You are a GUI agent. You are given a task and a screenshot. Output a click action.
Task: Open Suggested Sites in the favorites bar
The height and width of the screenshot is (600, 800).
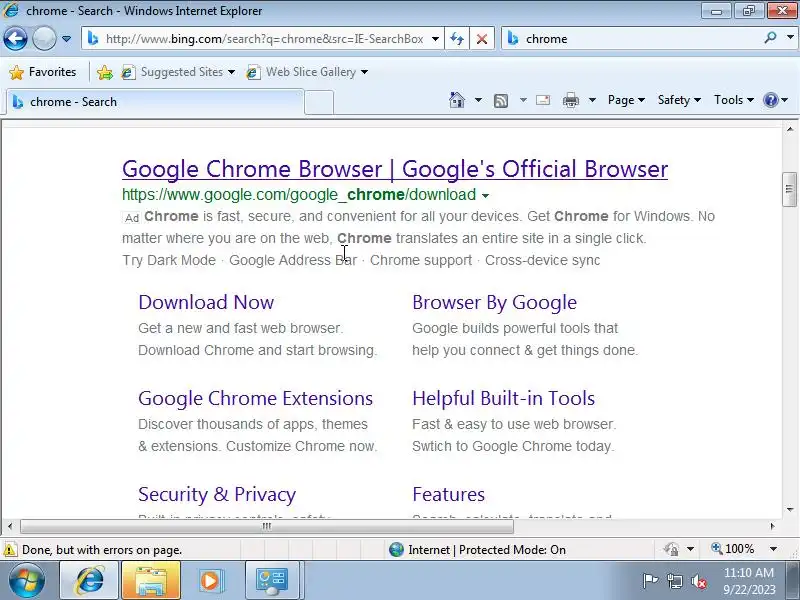[179, 72]
